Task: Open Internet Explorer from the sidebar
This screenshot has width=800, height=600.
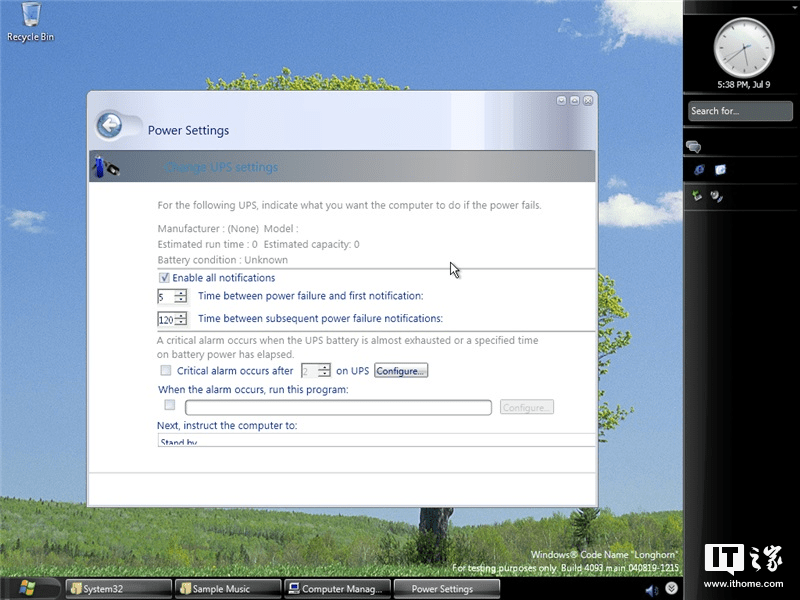Action: coord(698,169)
